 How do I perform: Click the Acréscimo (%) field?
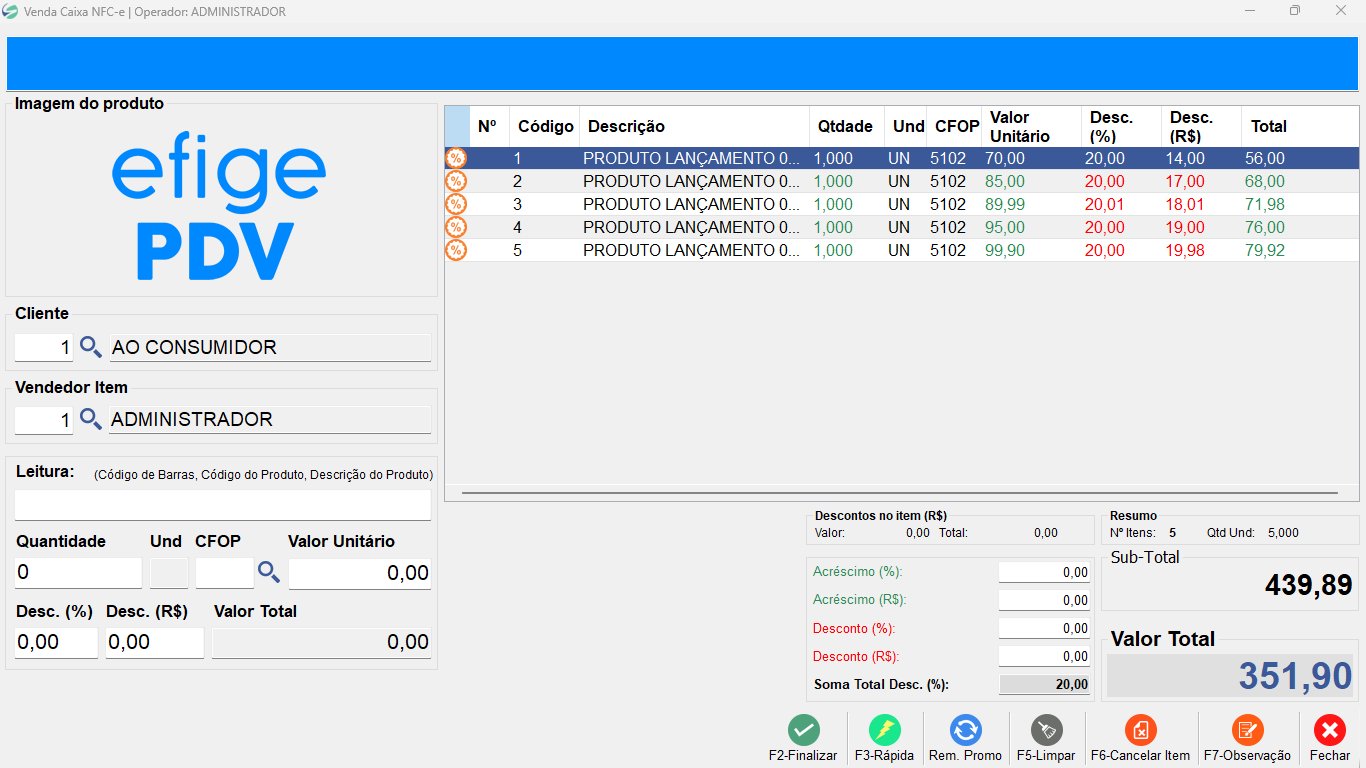tap(1044, 572)
